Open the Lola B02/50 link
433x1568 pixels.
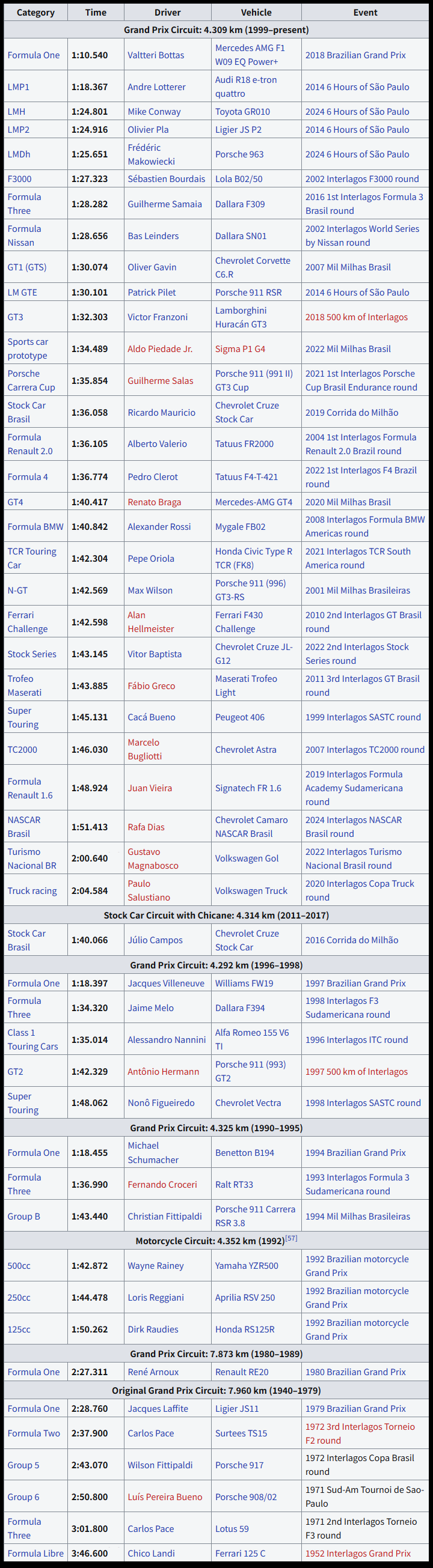(239, 179)
